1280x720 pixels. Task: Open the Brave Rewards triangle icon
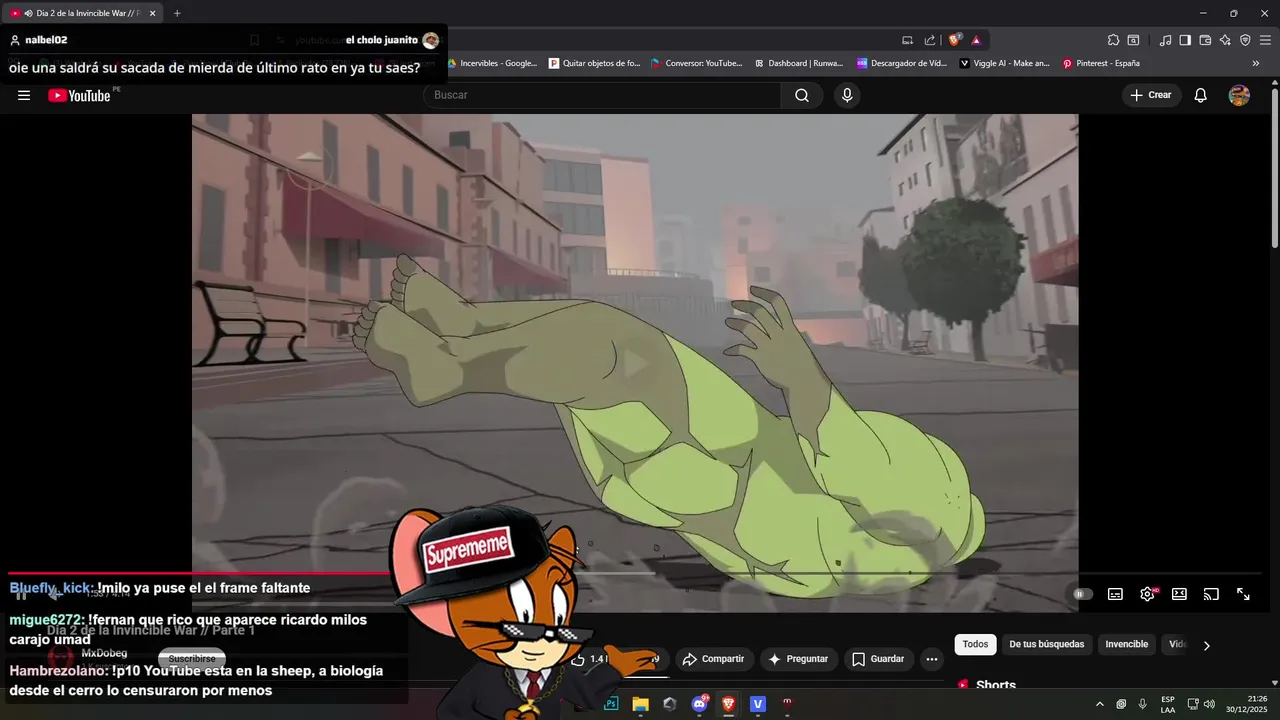(x=976, y=40)
